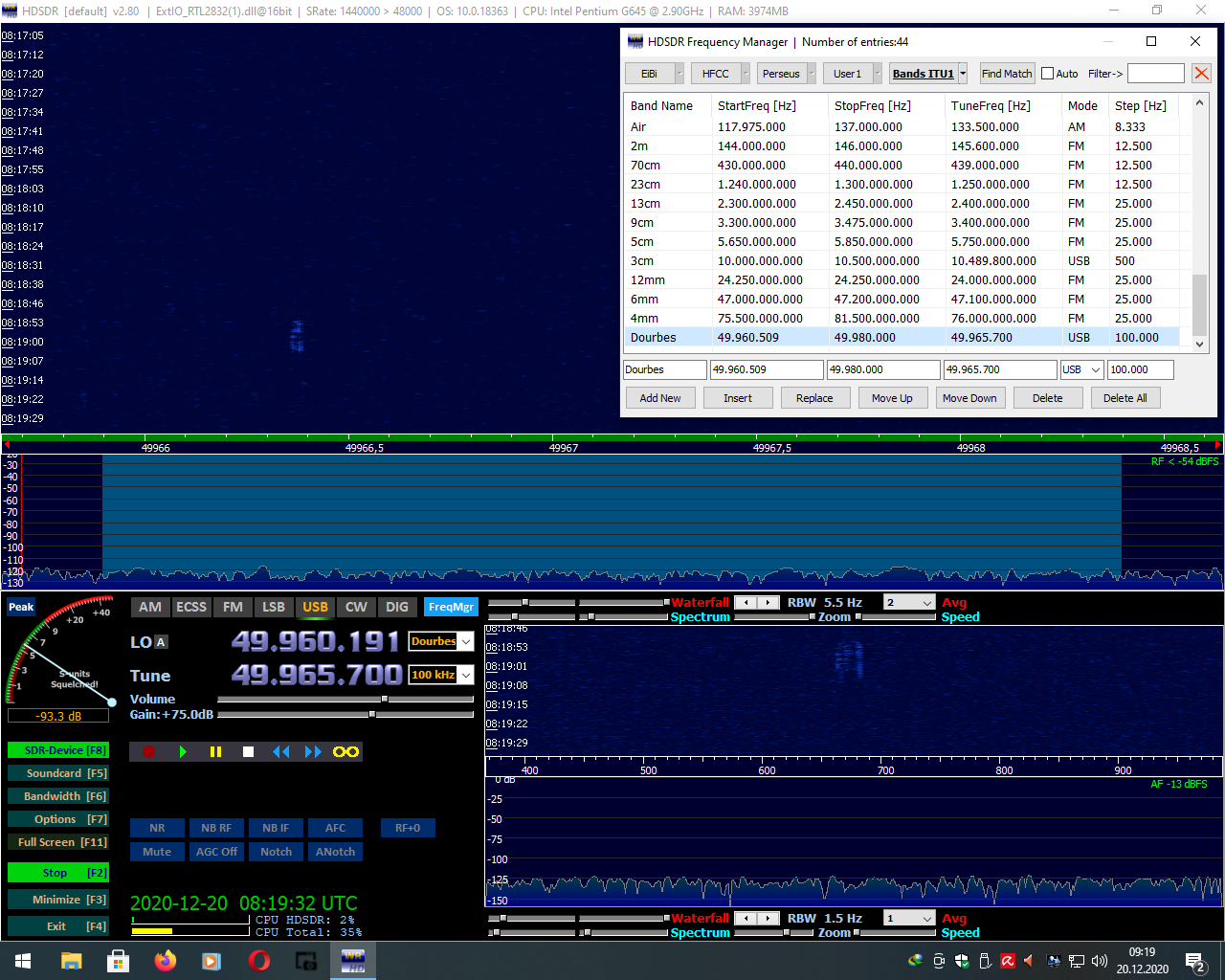Click the LO A indicator button

pos(161,642)
